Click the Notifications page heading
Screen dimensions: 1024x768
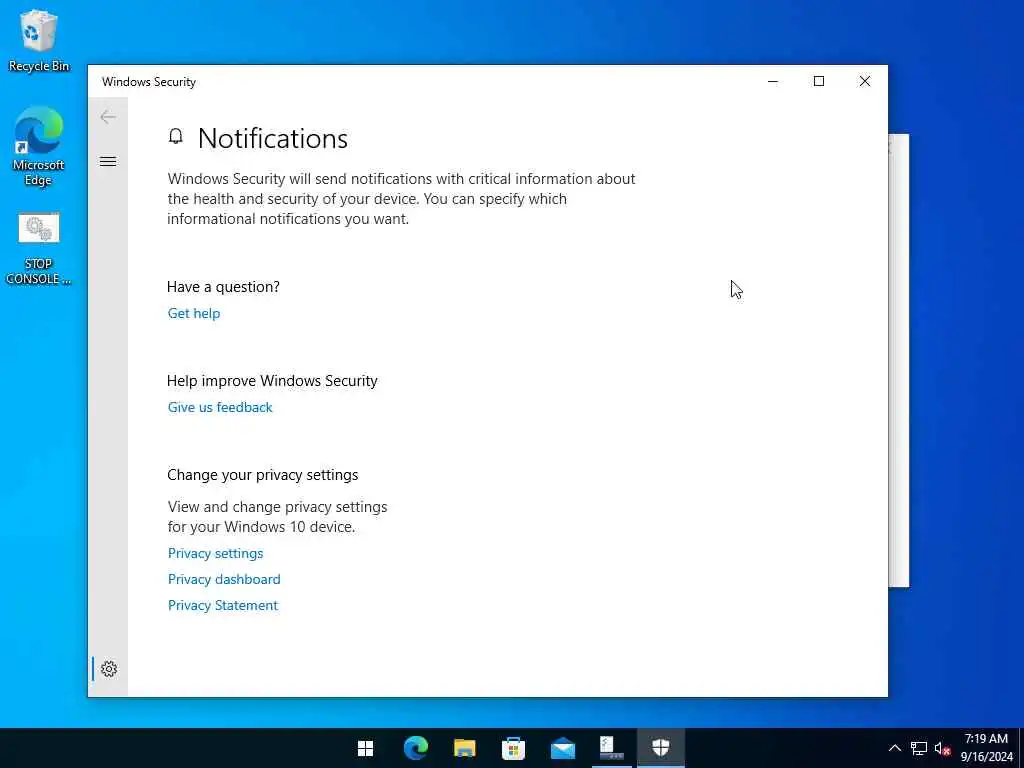(273, 138)
